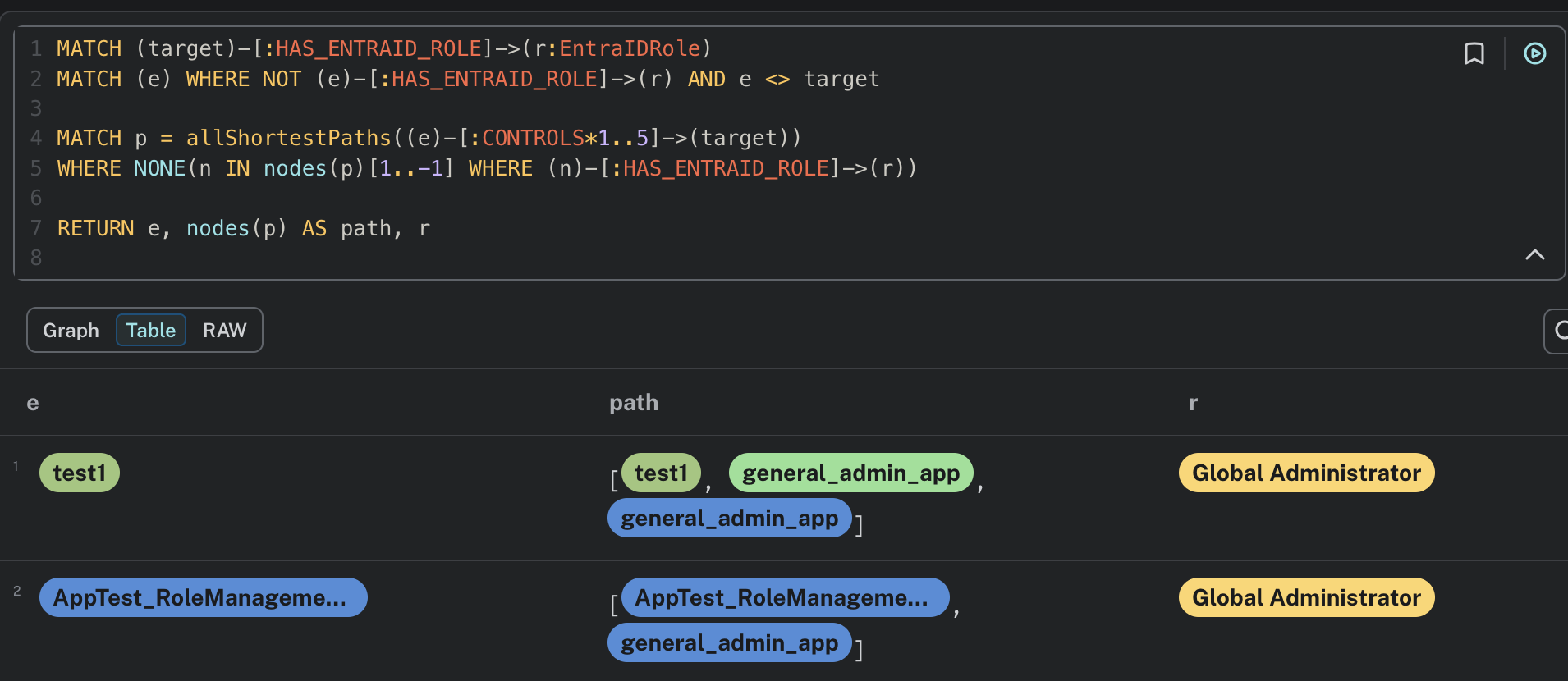1568x681 pixels.
Task: Click the green general_admin_app node
Action: [x=850, y=473]
